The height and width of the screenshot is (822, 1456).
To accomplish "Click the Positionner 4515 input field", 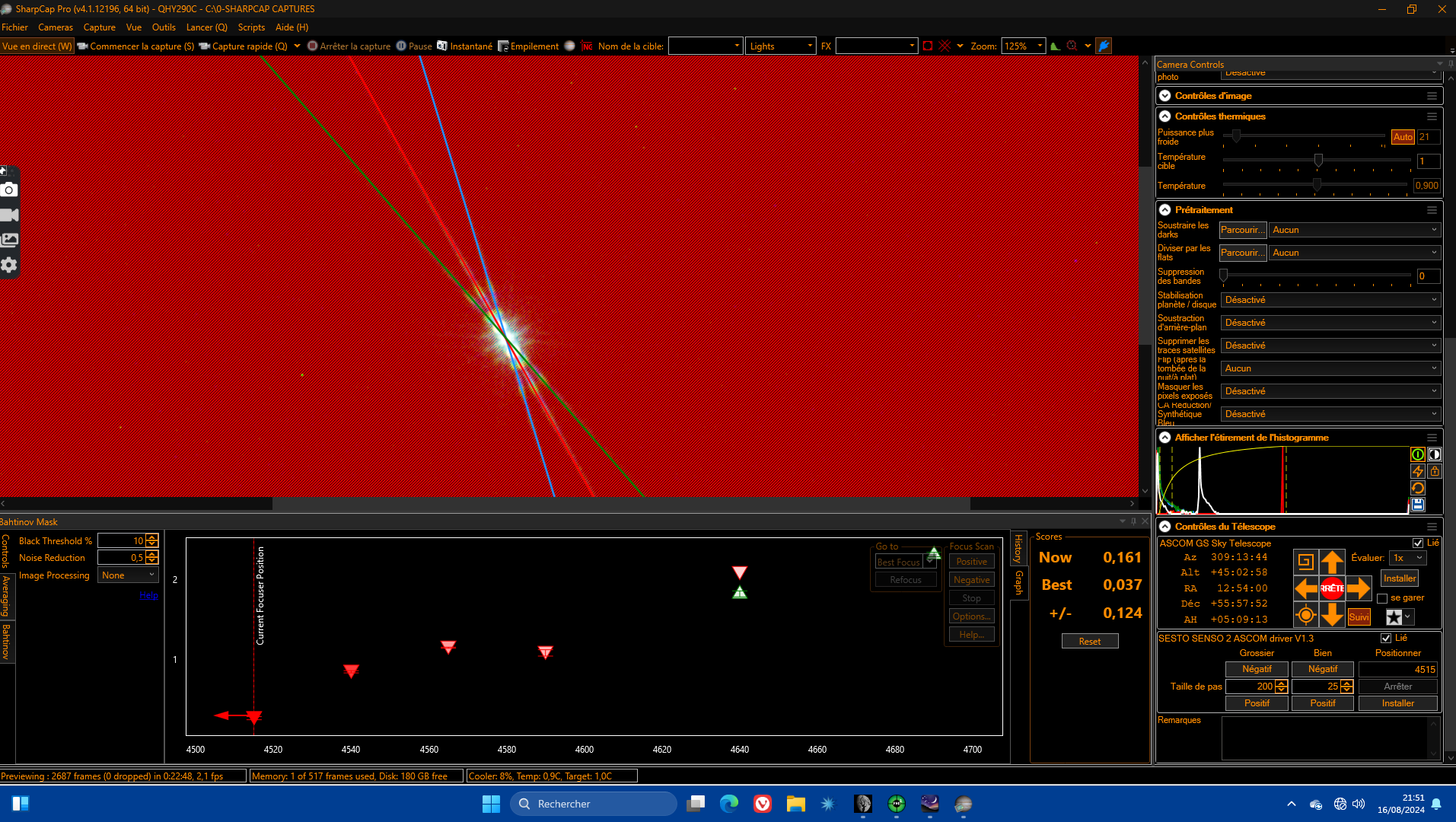I will pyautogui.click(x=1398, y=670).
